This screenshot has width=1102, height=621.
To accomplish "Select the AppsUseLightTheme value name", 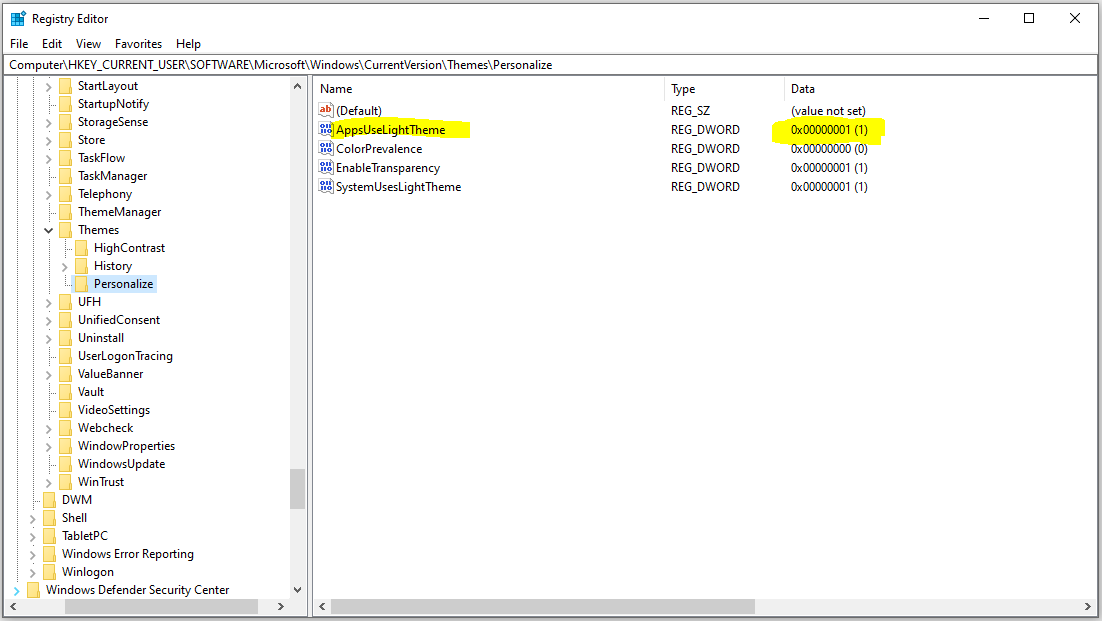I will pos(391,129).
